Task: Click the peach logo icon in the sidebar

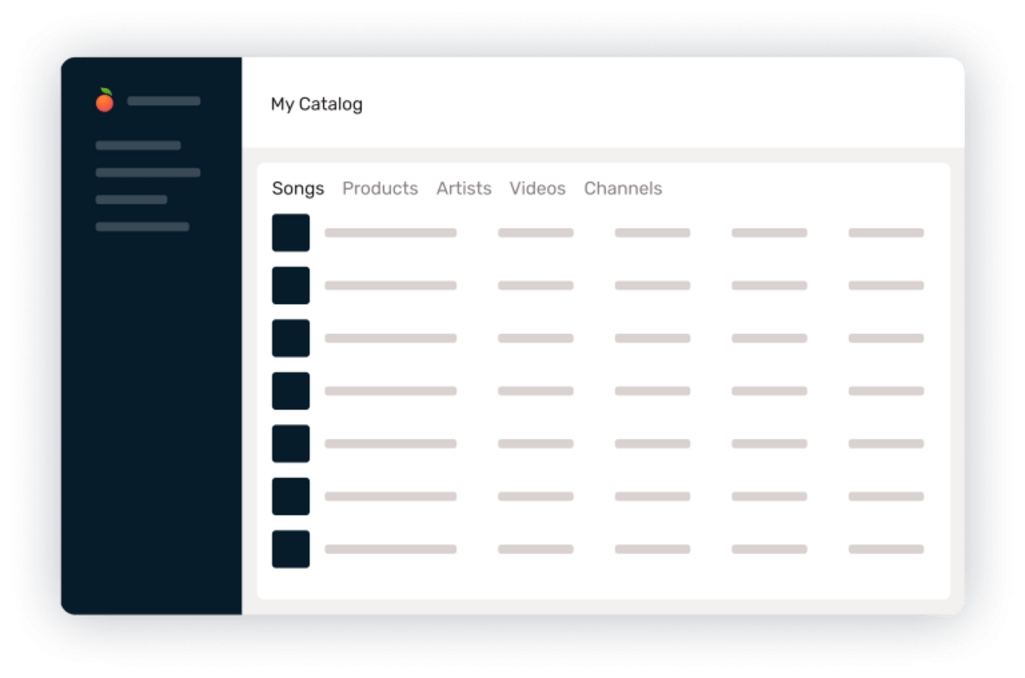Action: tap(105, 100)
